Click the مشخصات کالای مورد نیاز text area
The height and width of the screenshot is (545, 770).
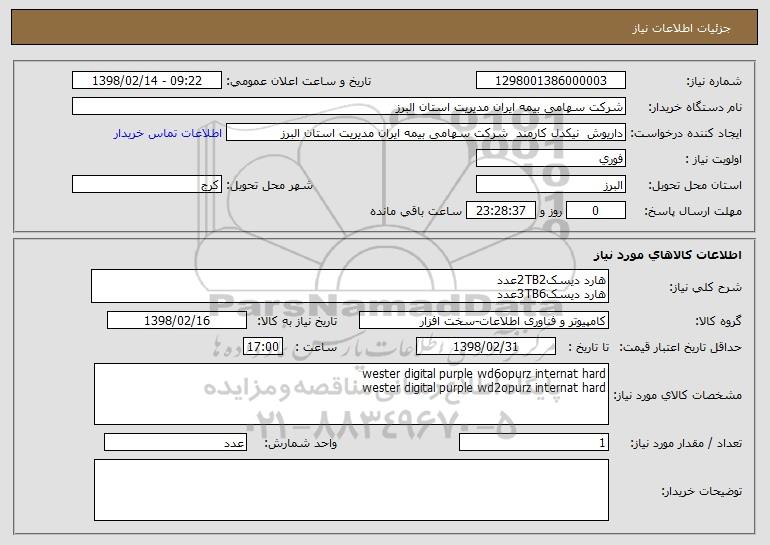point(351,394)
